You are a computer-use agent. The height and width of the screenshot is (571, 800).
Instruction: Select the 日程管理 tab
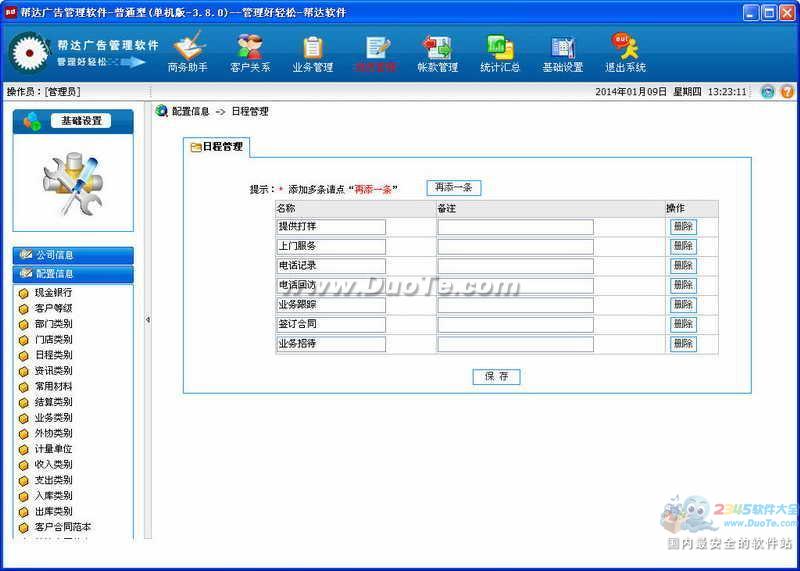(x=218, y=147)
